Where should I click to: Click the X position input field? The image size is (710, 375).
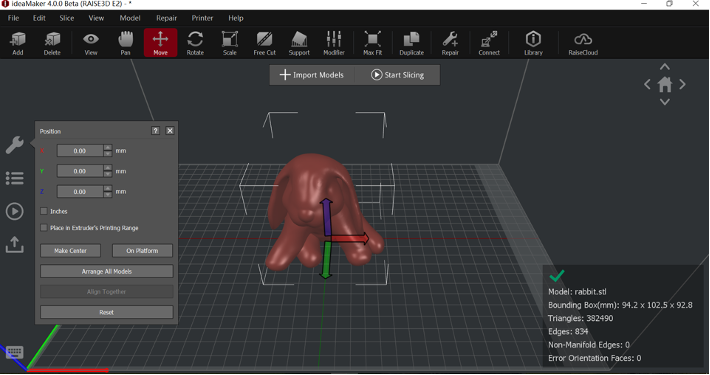tap(80, 151)
